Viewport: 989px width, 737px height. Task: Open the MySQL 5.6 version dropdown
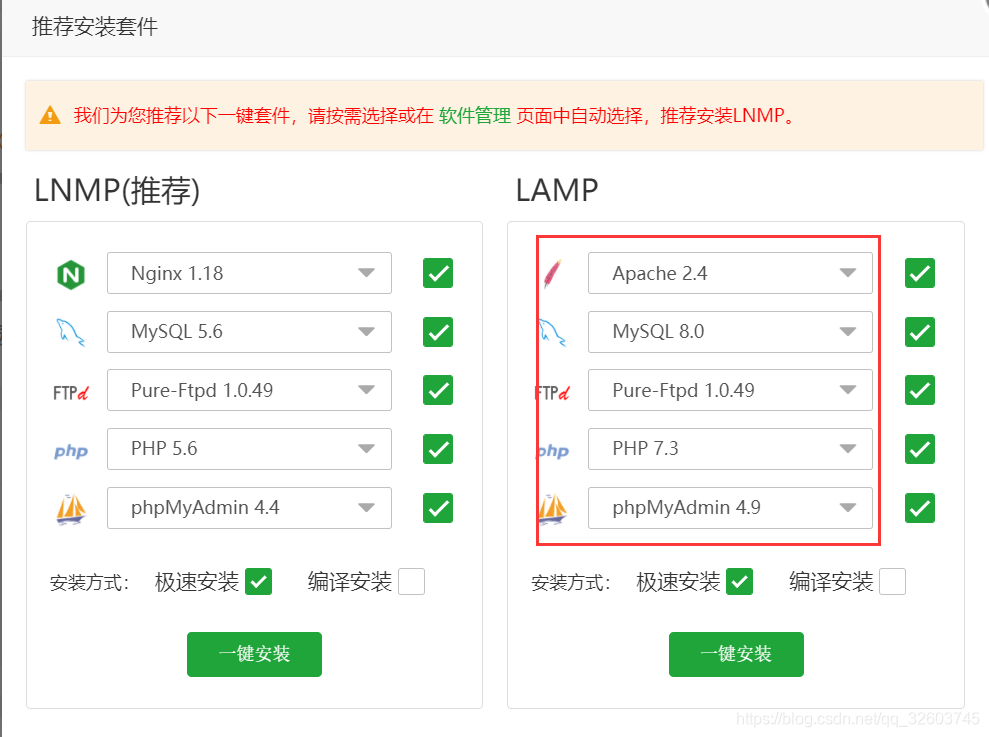(x=249, y=332)
